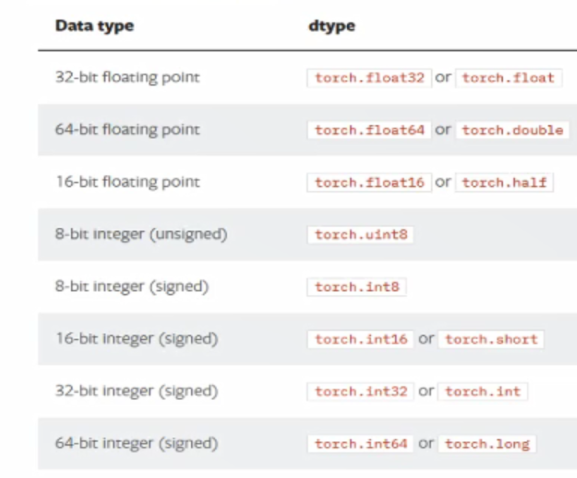Click the torch.float32 code label
This screenshot has height=478, width=577.
click(x=369, y=78)
